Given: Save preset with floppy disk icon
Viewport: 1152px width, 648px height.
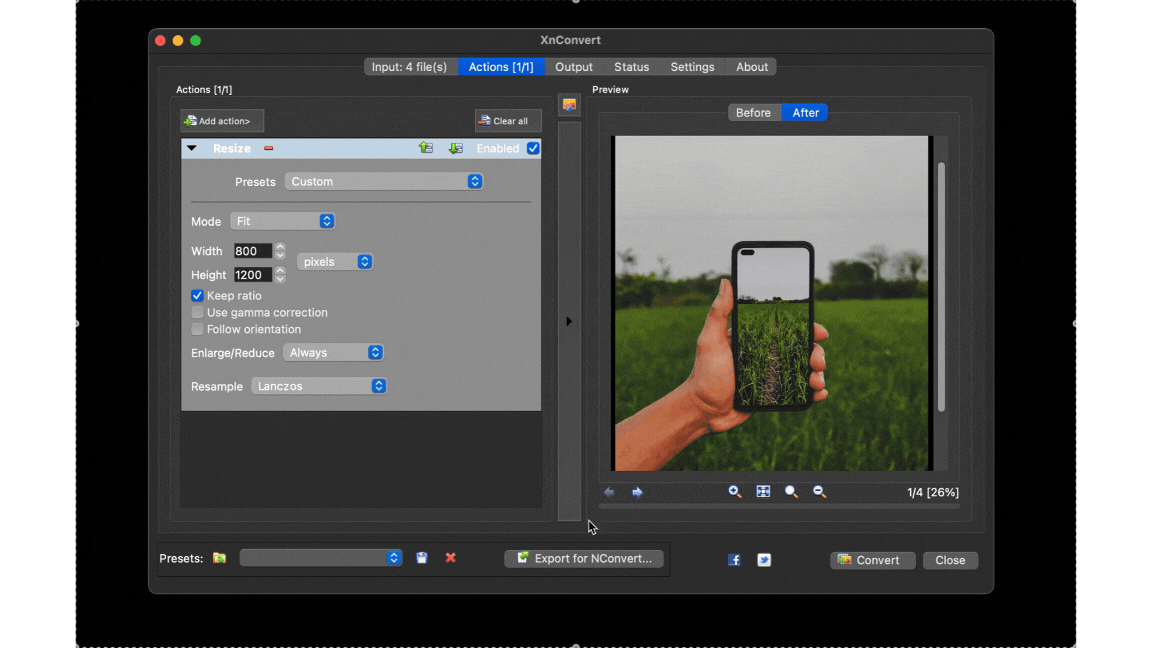Looking at the screenshot, I should tap(422, 558).
